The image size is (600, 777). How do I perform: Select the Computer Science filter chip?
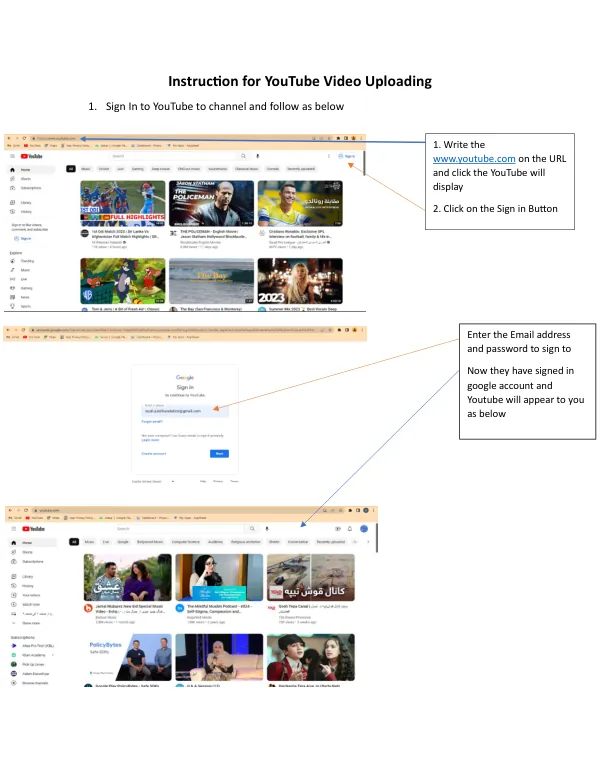186,542
